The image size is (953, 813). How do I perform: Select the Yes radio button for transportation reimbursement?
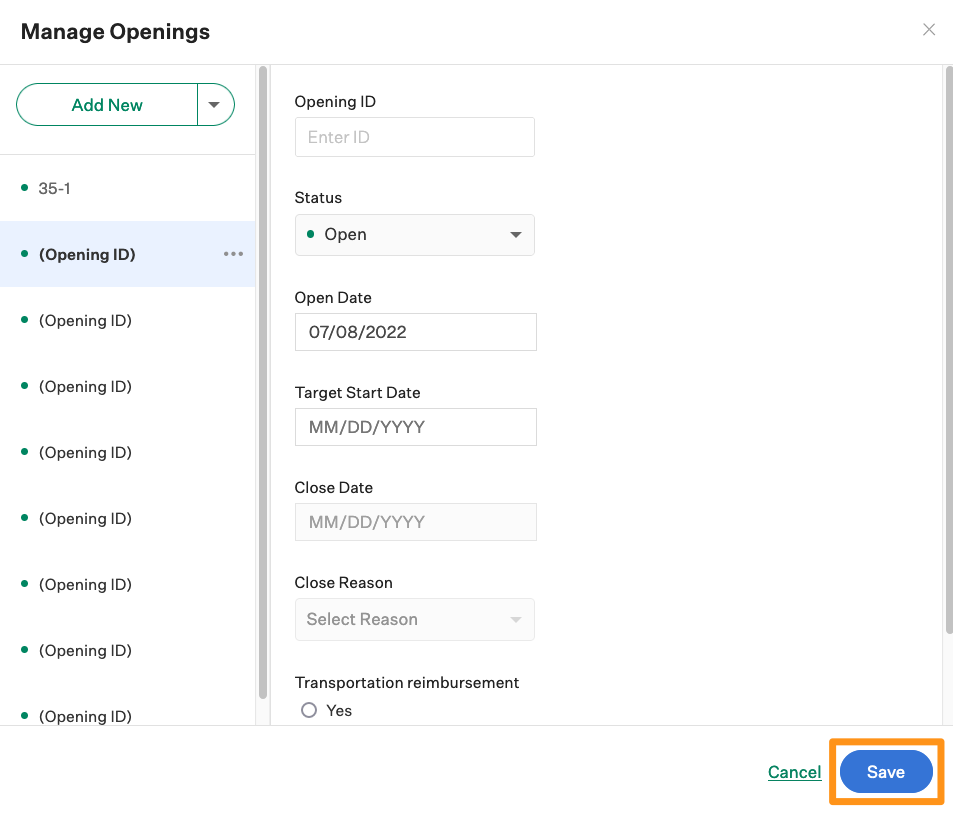click(x=309, y=710)
